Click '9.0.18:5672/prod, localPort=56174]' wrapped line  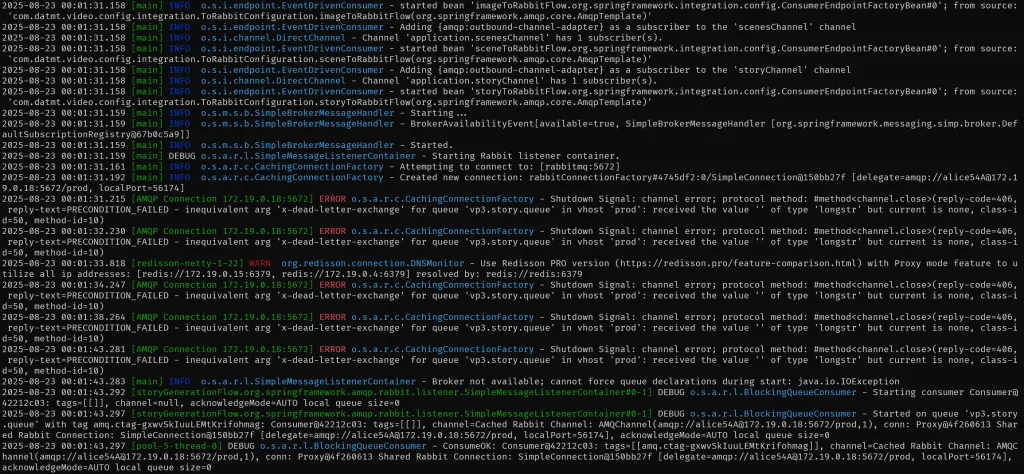coord(91,188)
